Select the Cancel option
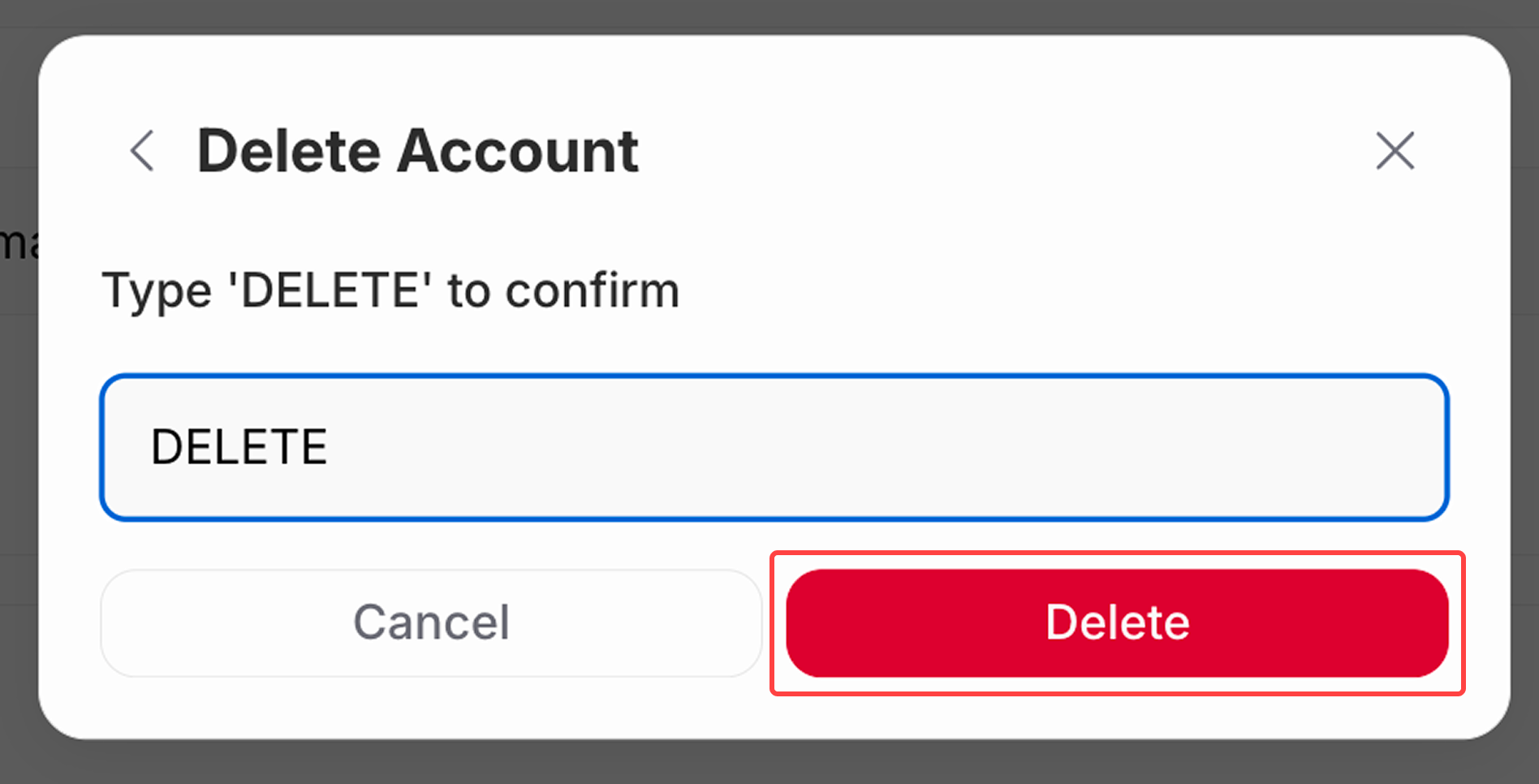 point(430,622)
